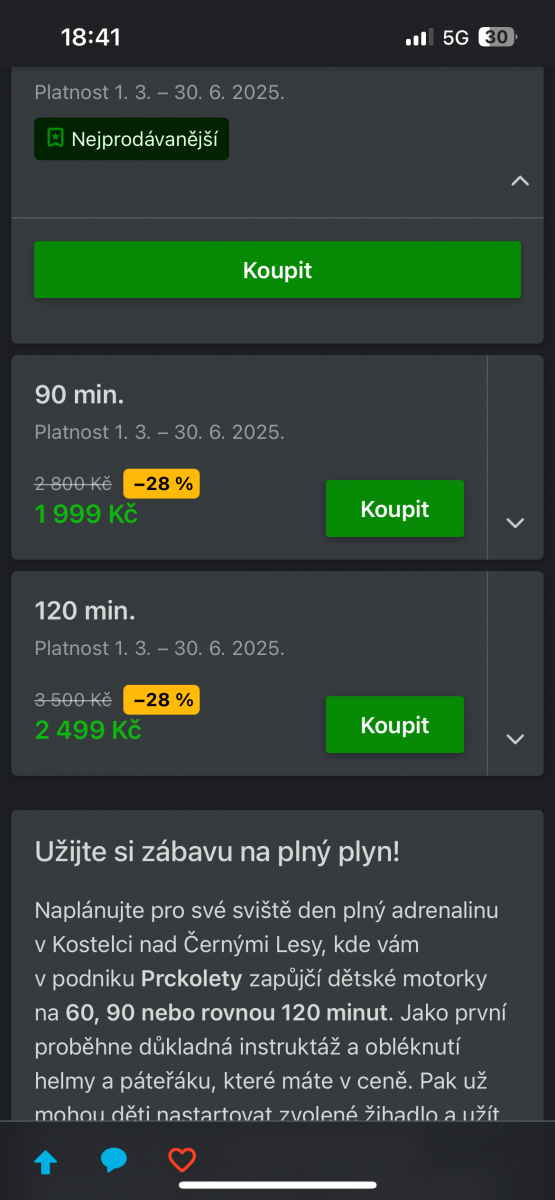
Task: Tap the battery icon showing 30
Action: (497, 38)
